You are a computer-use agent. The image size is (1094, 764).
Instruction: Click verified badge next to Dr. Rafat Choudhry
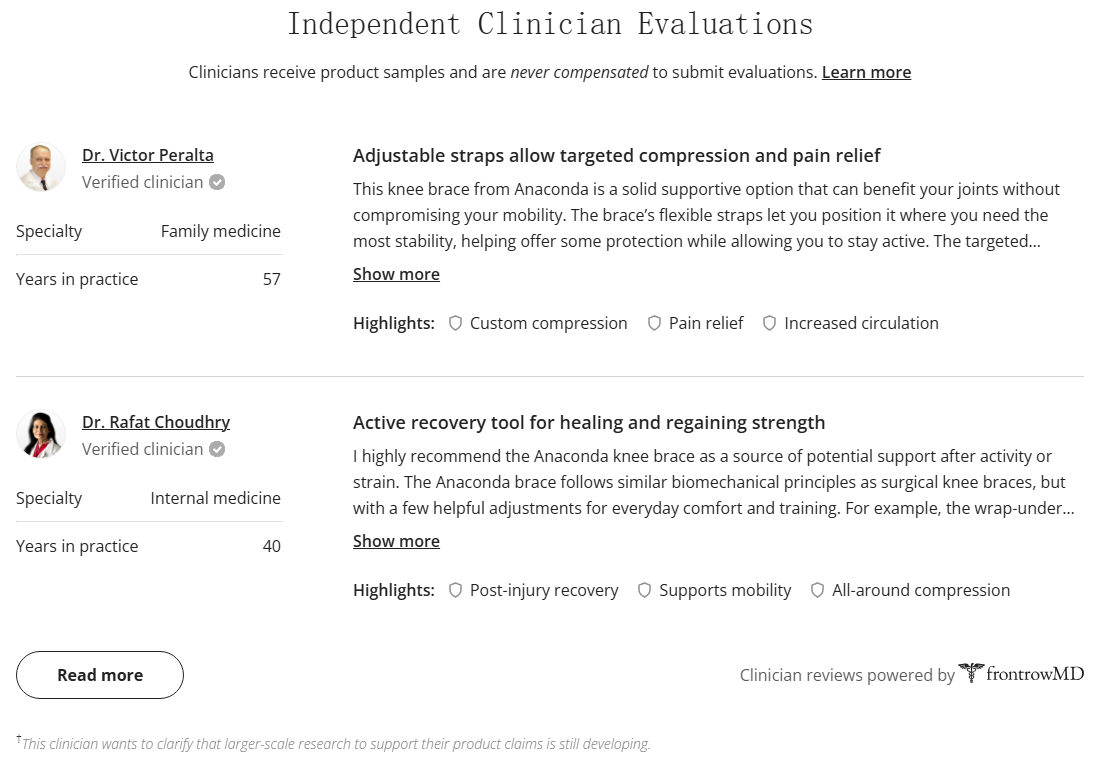[217, 450]
